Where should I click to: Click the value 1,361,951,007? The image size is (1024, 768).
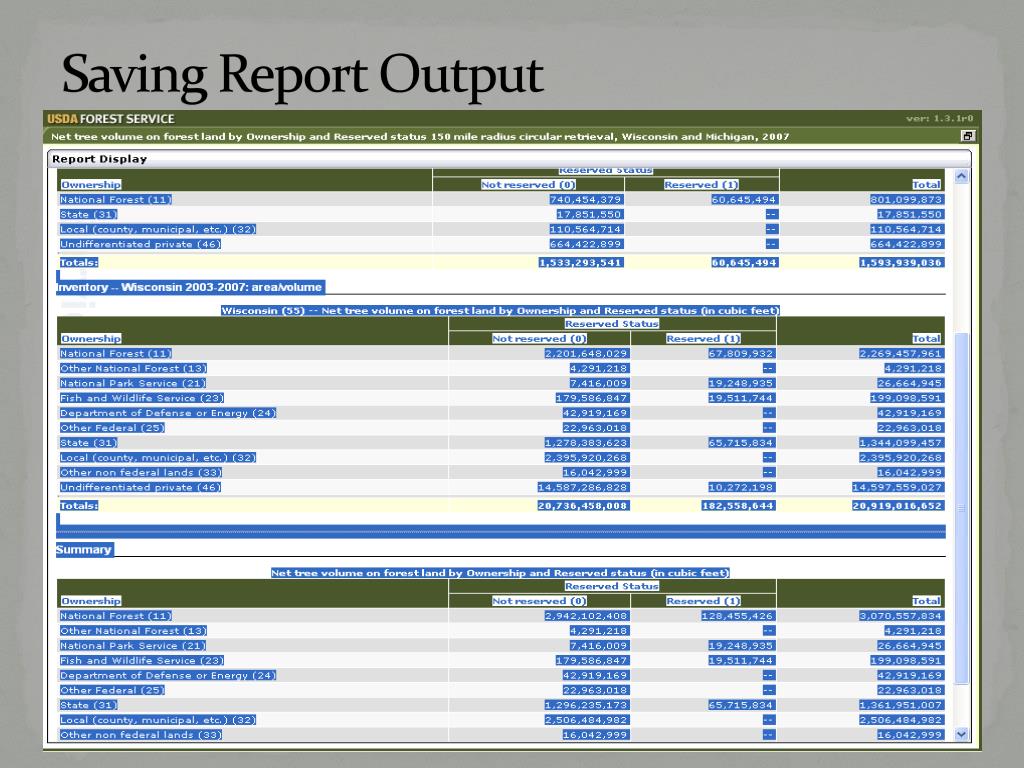click(901, 705)
